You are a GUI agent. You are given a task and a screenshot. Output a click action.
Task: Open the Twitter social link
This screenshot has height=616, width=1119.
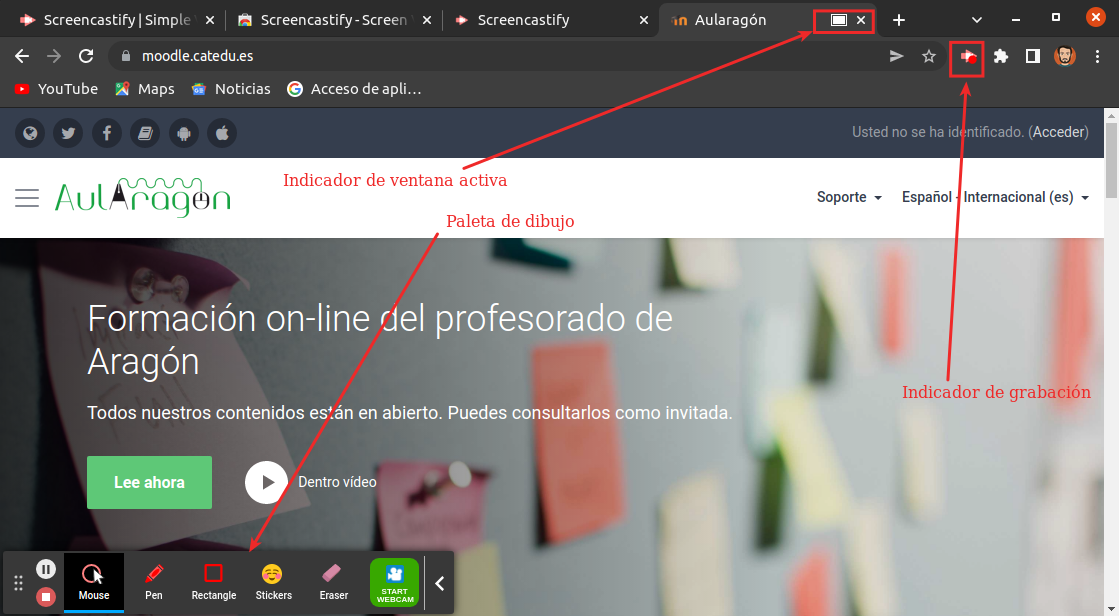click(69, 133)
